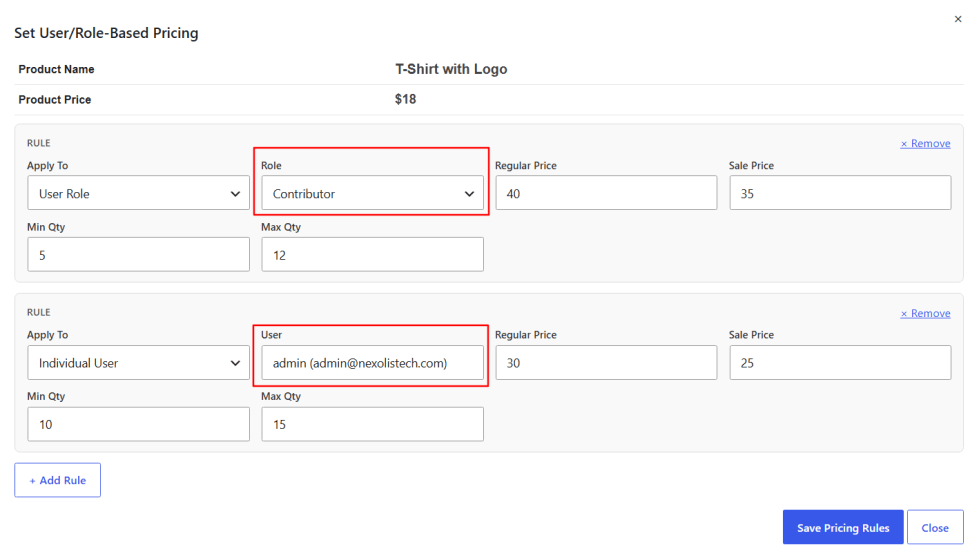Select the T-Shirt with Logo product name text

coord(451,69)
